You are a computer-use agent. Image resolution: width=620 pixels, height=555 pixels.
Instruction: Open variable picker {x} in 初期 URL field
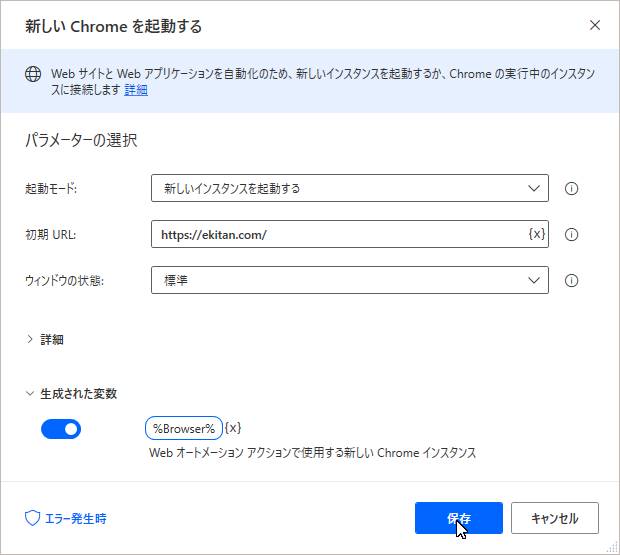coord(537,234)
